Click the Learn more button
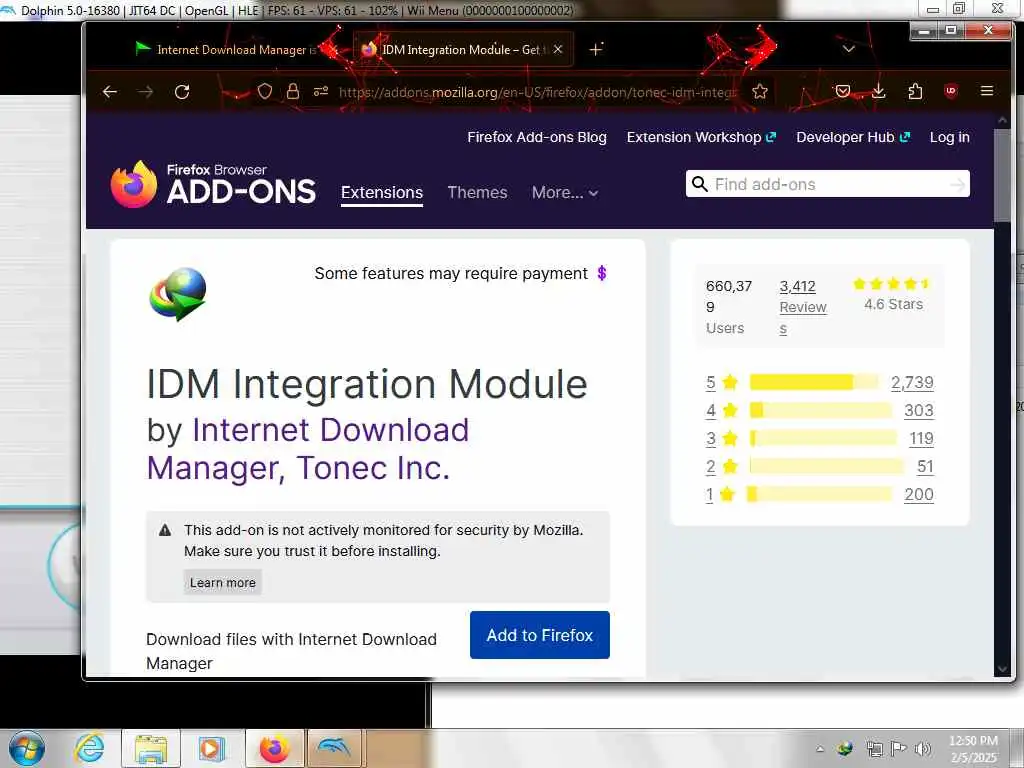Image resolution: width=1024 pixels, height=768 pixels. tap(223, 583)
